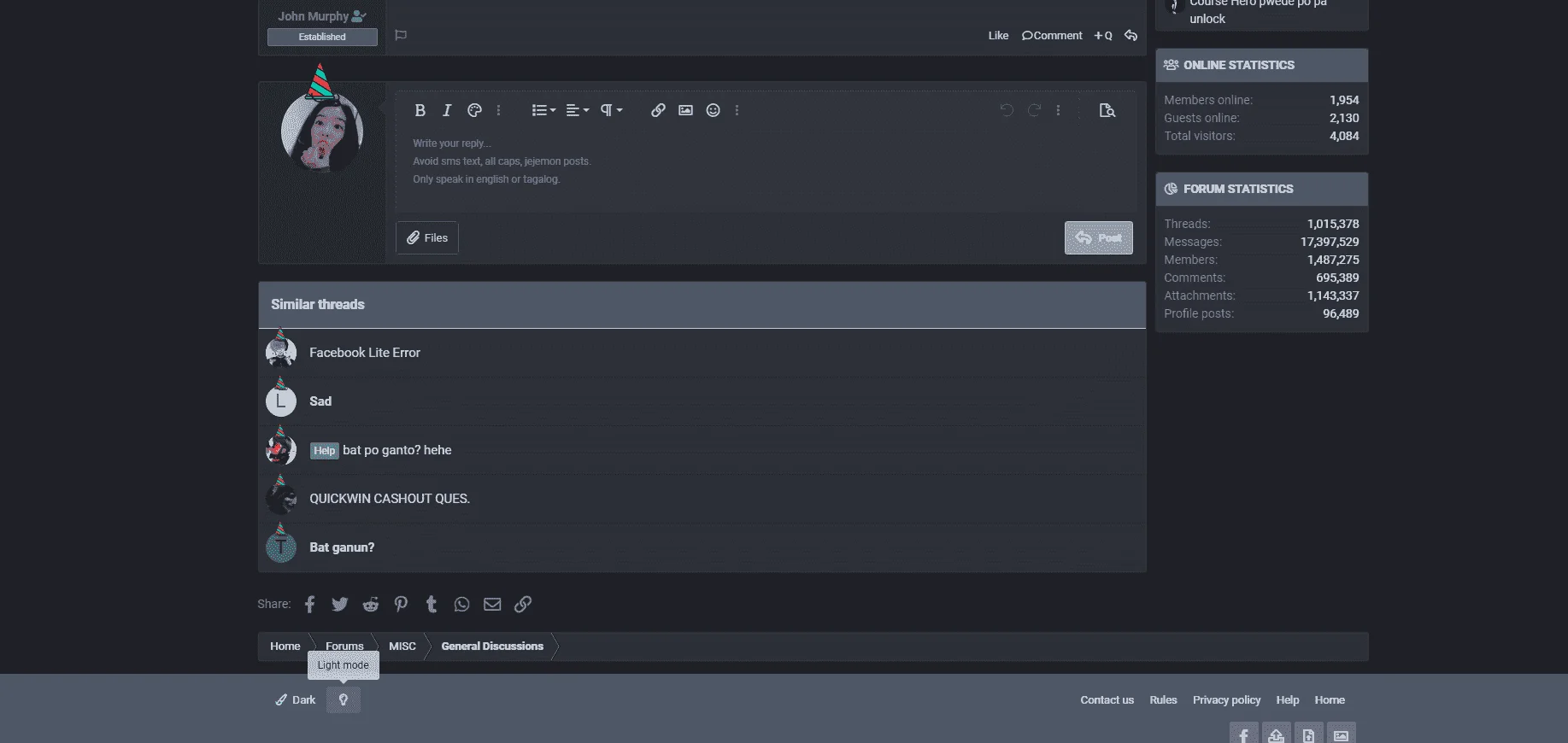Click the ONLINE STATISTICS header

(1261, 65)
